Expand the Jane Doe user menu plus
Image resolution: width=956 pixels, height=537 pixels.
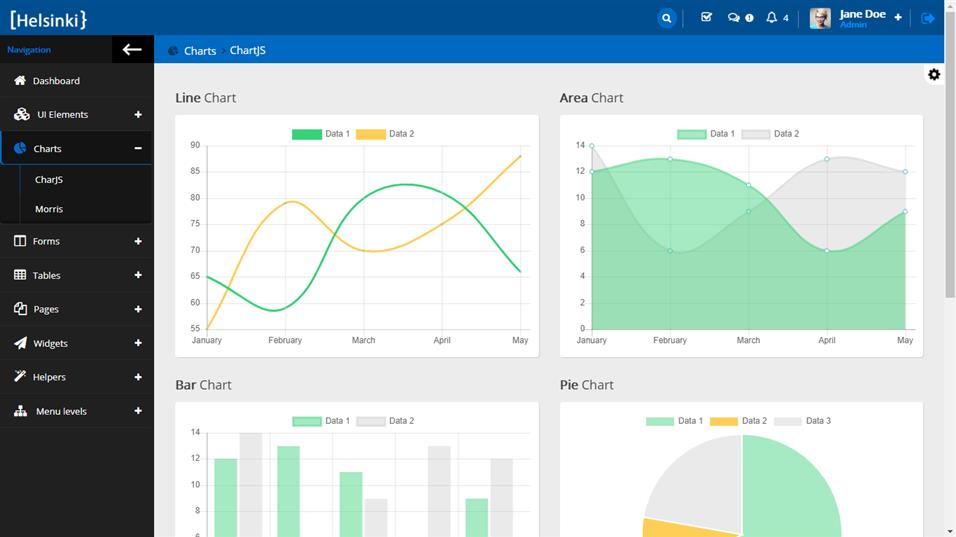coord(898,17)
